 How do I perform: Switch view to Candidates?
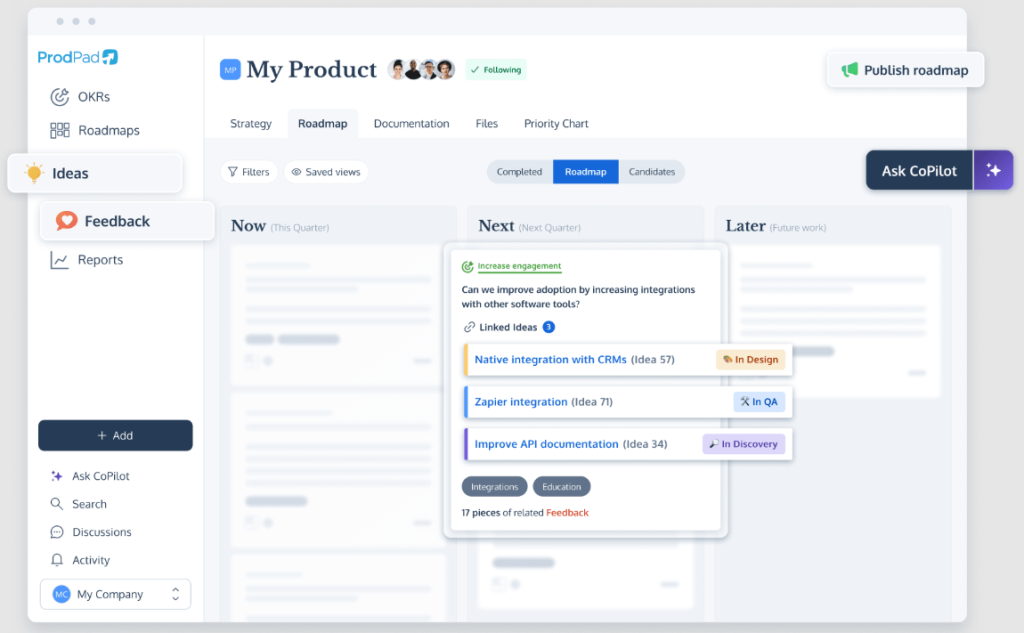651,172
